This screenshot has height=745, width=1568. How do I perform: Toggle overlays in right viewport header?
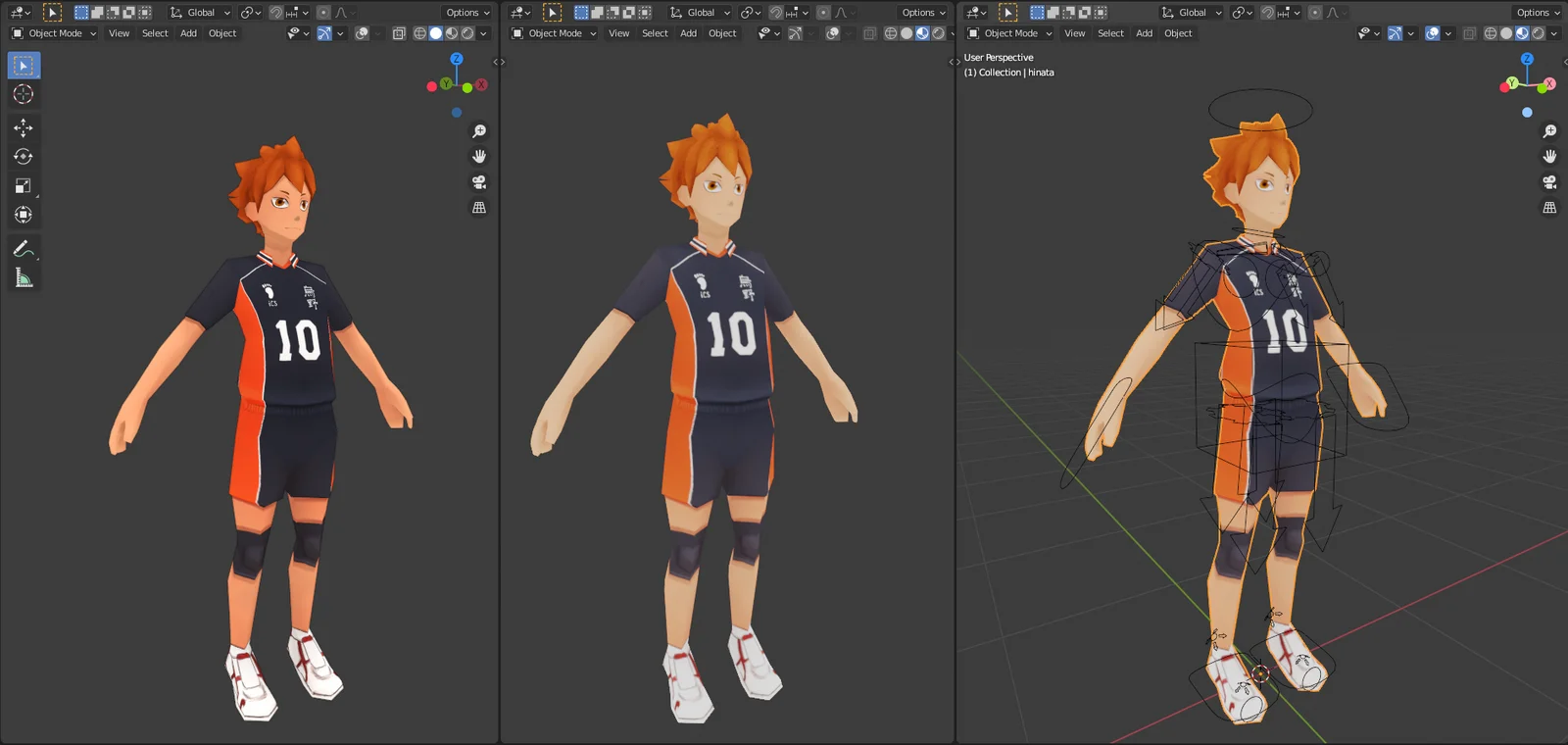(x=1432, y=33)
